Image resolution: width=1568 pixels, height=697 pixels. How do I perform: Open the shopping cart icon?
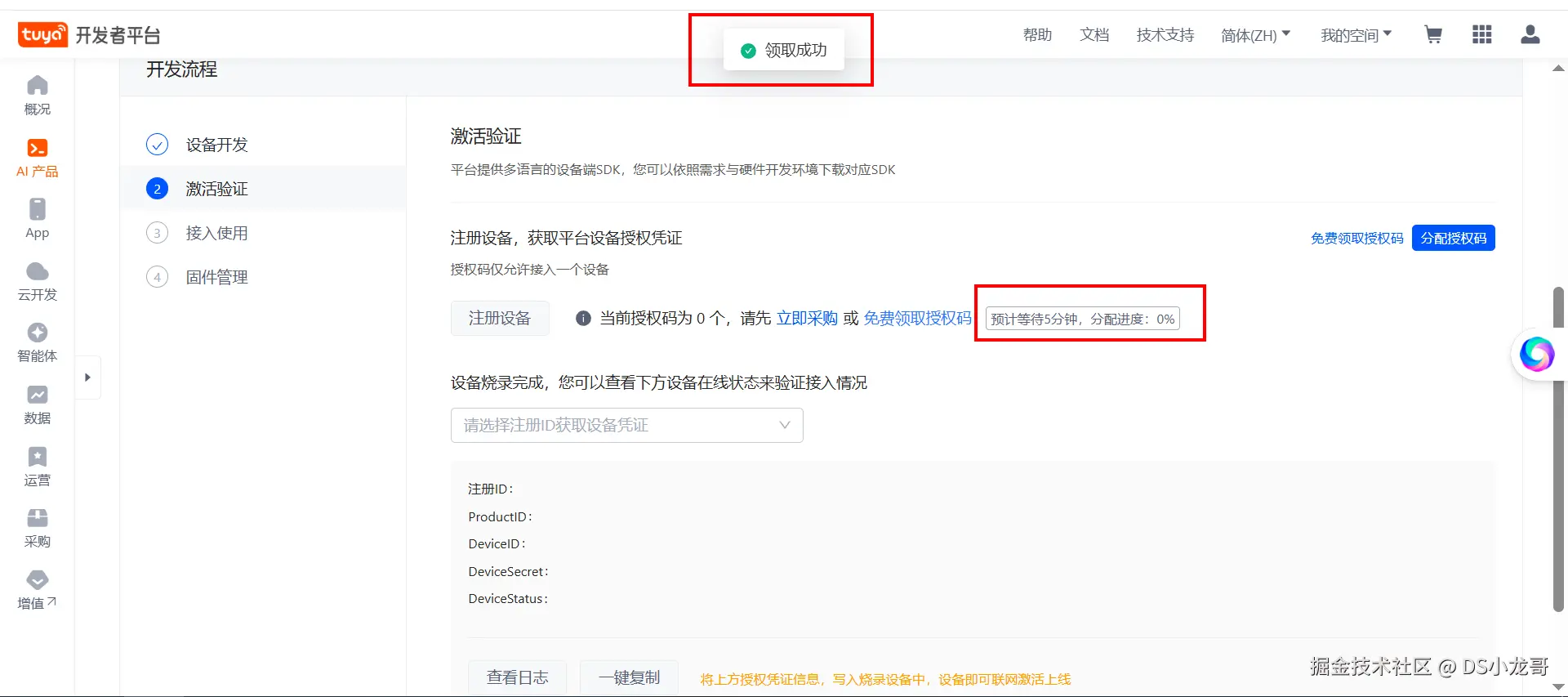(x=1433, y=34)
